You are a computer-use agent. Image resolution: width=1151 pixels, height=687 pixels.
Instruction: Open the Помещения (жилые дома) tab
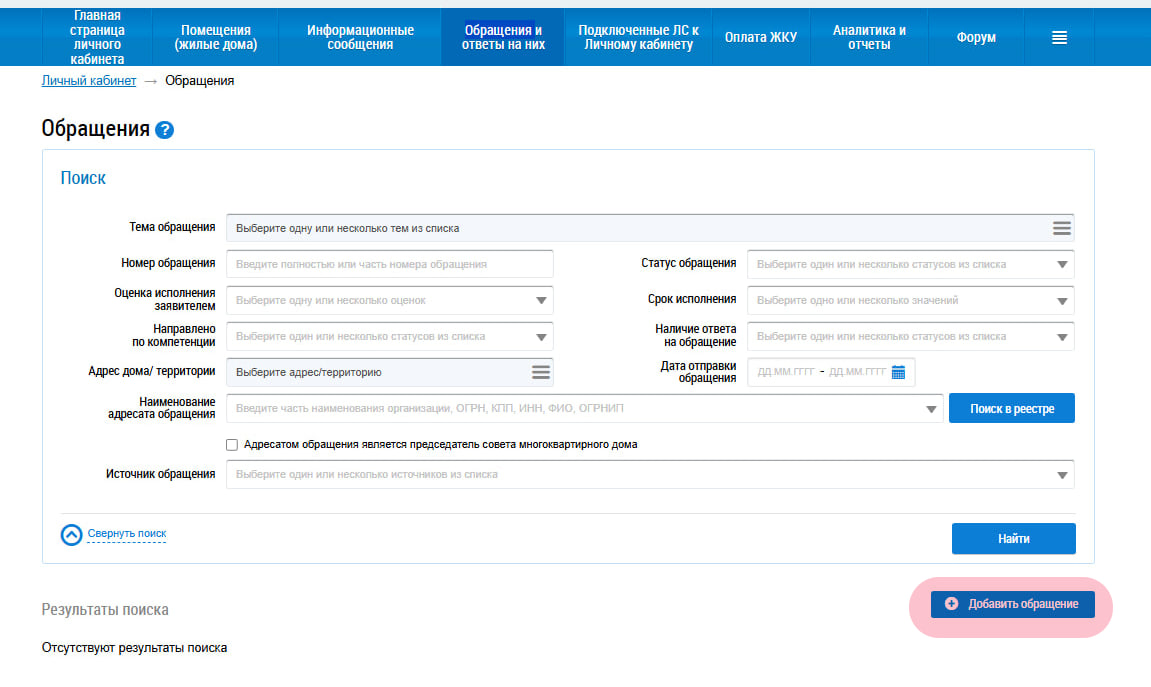coord(216,37)
